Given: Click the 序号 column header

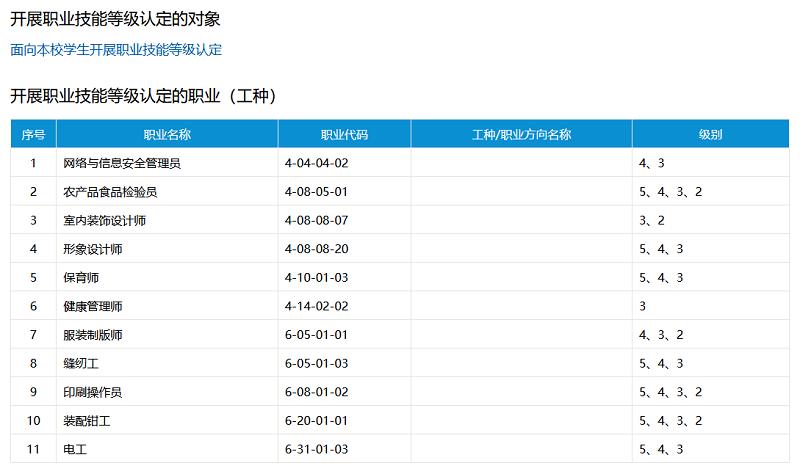Looking at the screenshot, I should coord(33,134).
